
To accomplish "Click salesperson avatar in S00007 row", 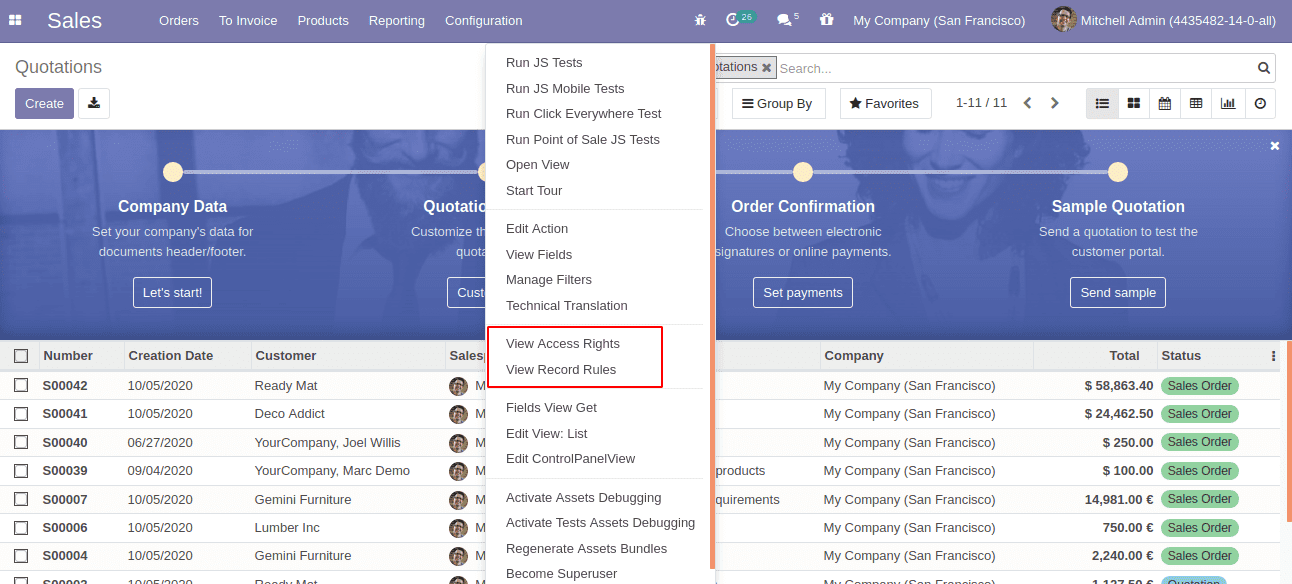I will pos(459,500).
